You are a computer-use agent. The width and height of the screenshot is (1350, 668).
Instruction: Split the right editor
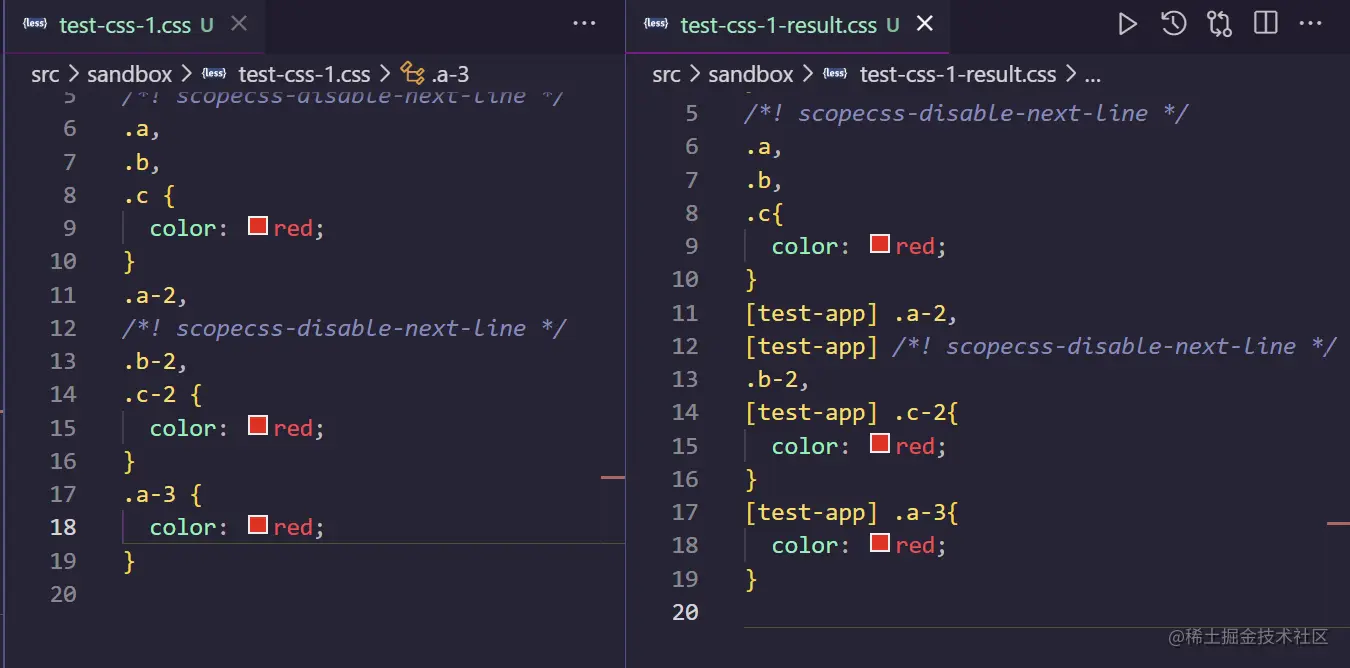pyautogui.click(x=1266, y=24)
